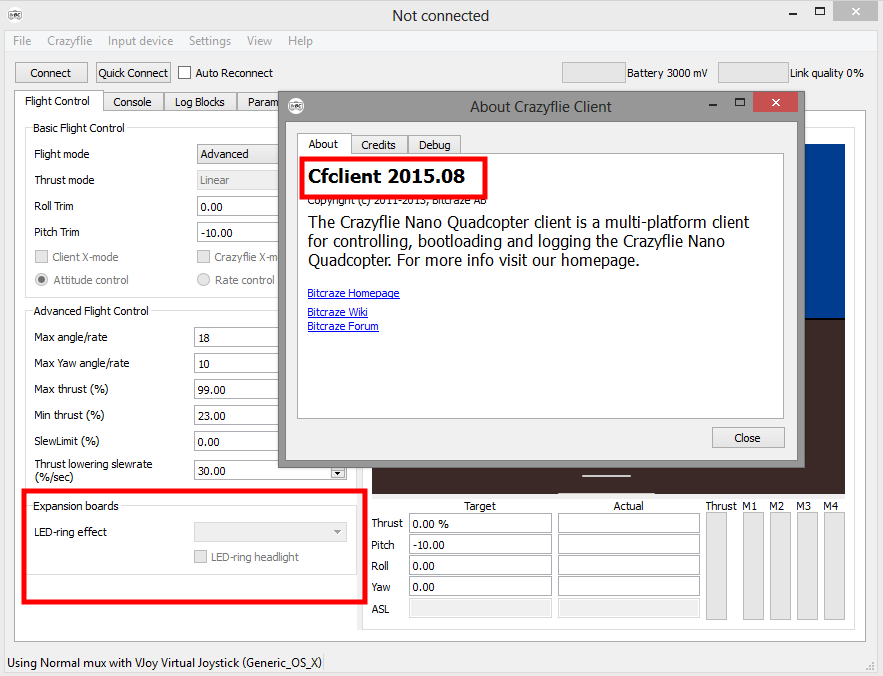This screenshot has height=676, width=883.
Task: Close About dialog with red X button
Action: coord(775,103)
